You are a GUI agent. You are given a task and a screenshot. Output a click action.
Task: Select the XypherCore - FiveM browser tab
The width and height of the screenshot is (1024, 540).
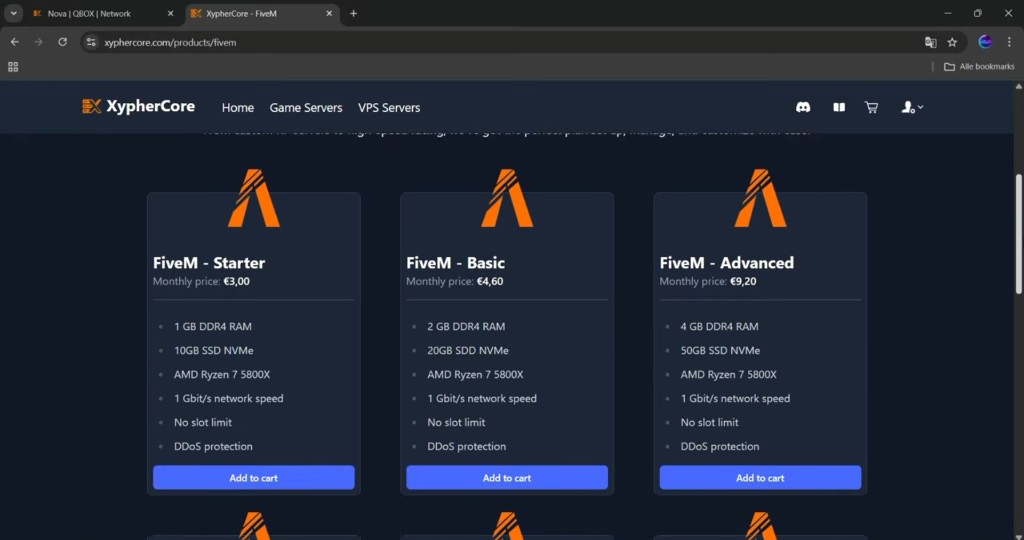[261, 14]
